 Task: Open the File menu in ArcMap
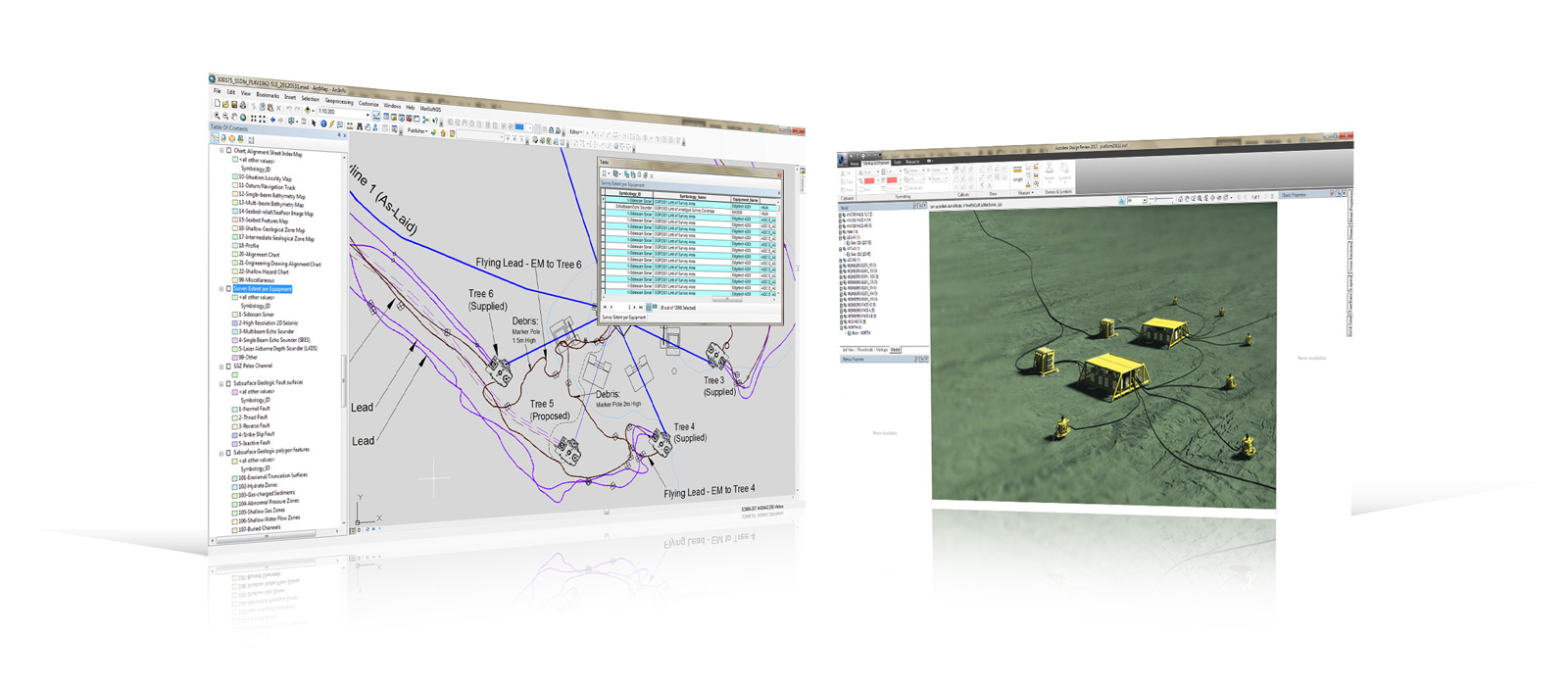click(218, 91)
